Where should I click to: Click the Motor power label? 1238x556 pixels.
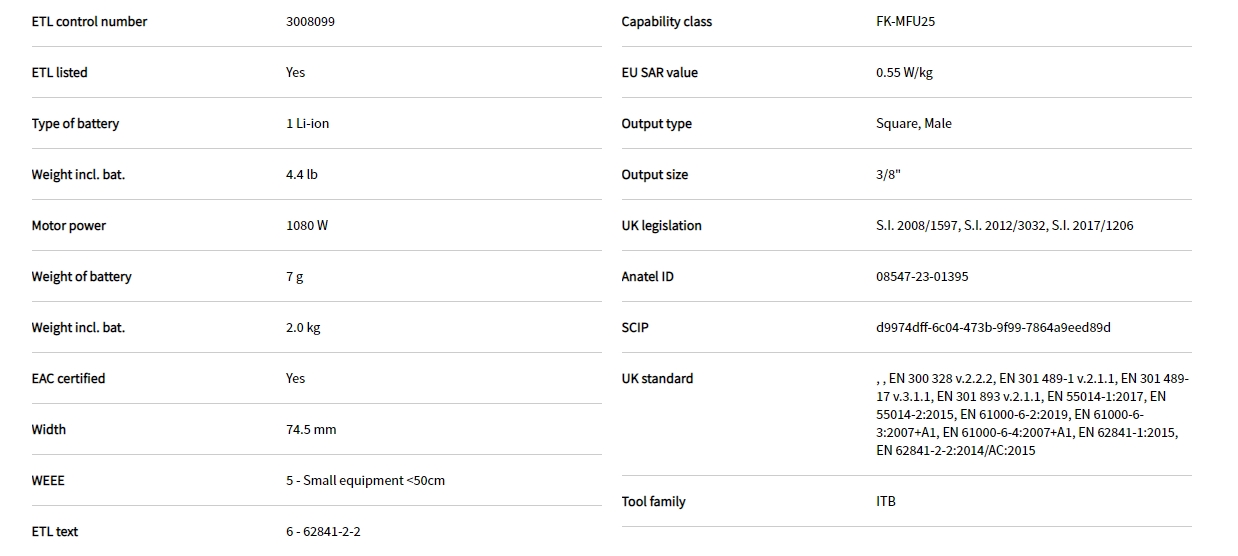(x=68, y=226)
